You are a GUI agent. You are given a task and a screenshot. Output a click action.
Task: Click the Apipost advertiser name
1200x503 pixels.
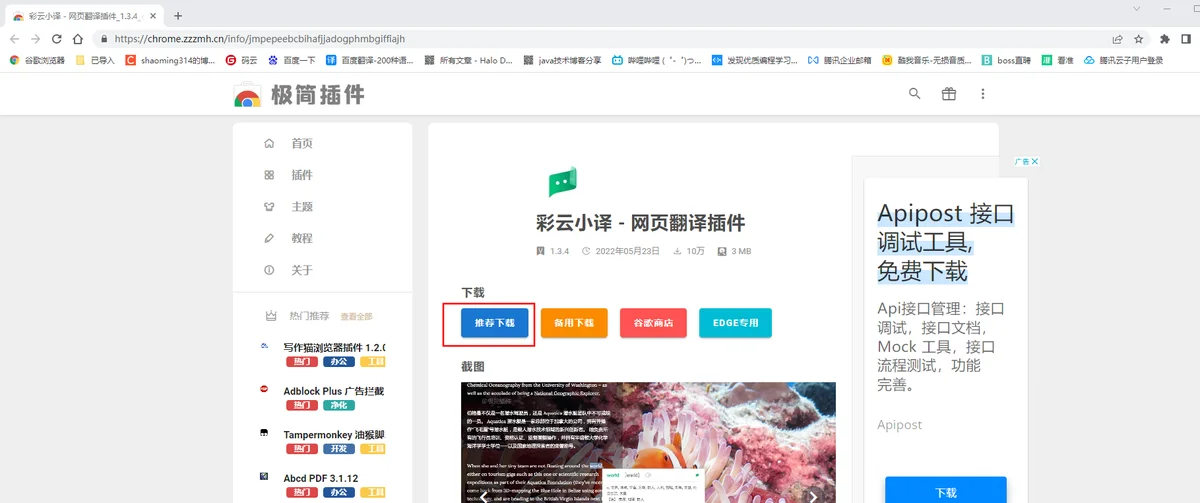click(x=899, y=424)
